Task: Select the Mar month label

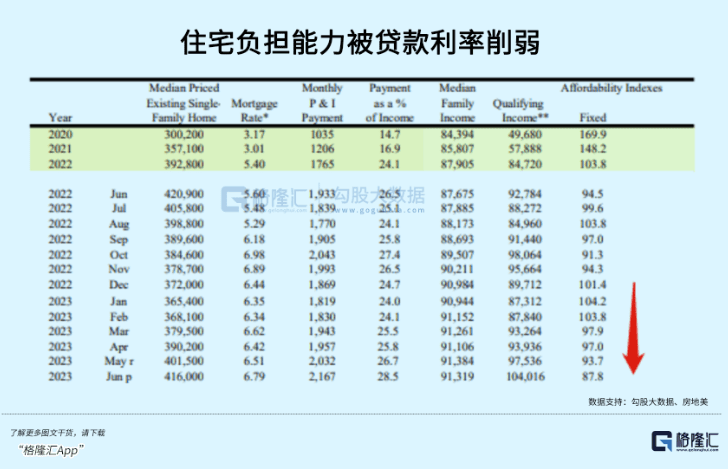Action: pos(119,331)
